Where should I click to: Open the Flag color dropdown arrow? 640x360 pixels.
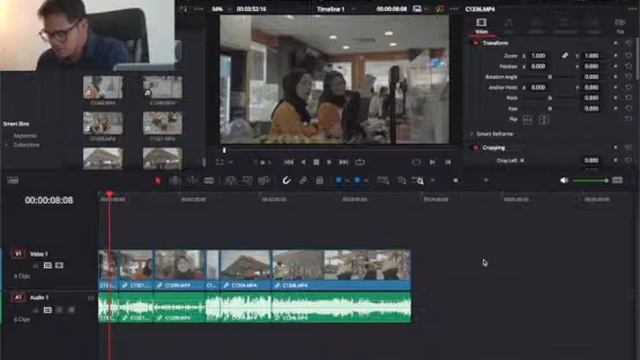click(347, 181)
